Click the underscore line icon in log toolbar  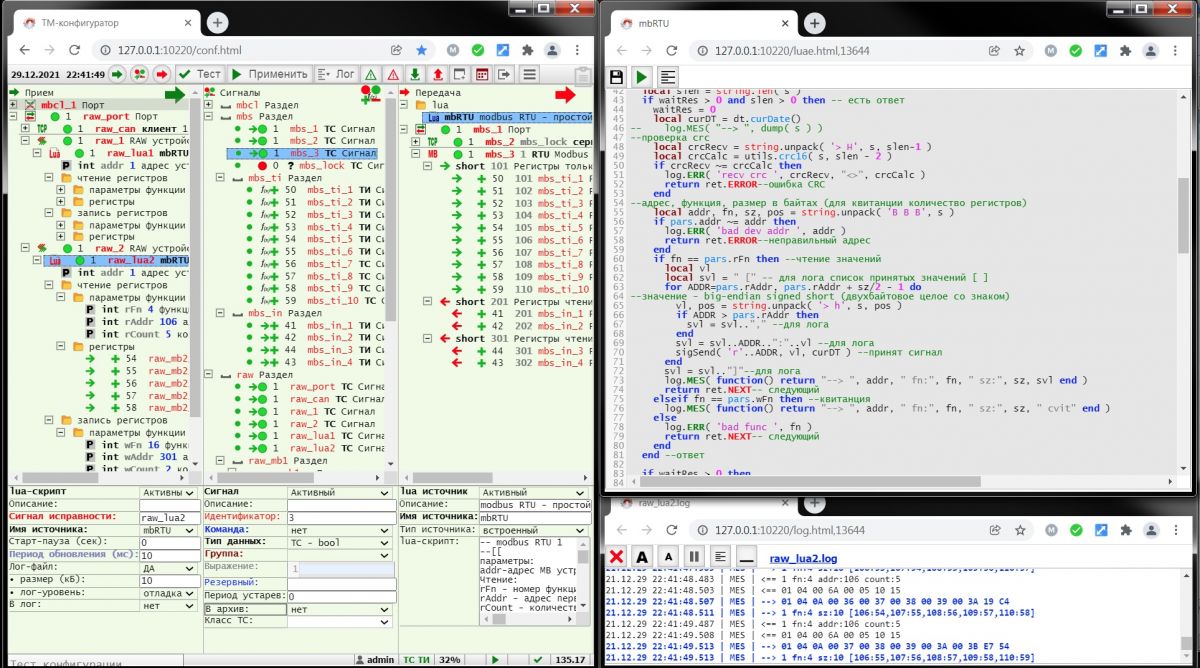pos(744,556)
